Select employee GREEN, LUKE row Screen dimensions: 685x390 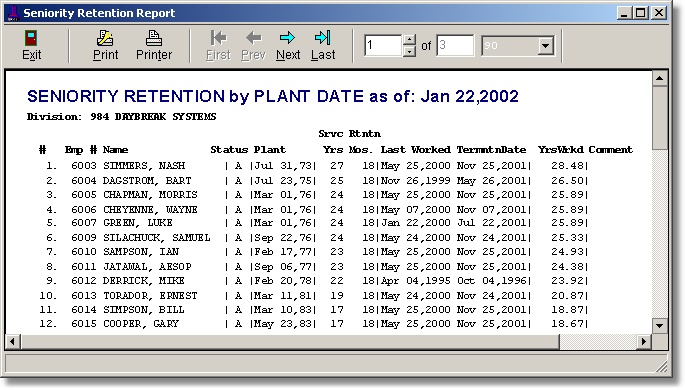point(317,223)
